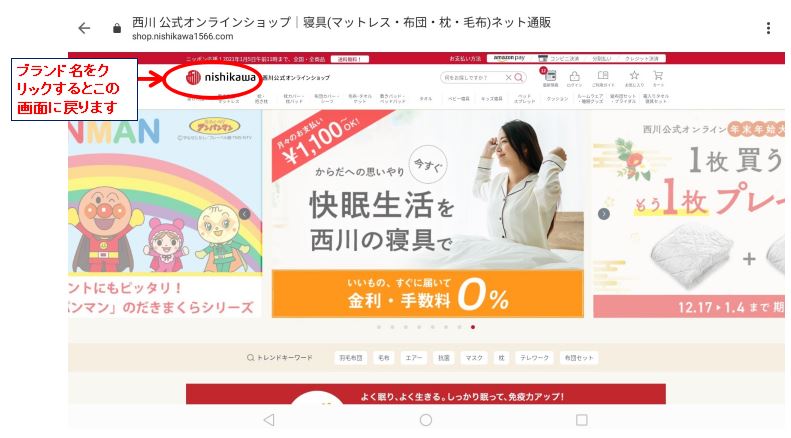Go back with the browser back arrow
791x438 pixels.
(84, 28)
